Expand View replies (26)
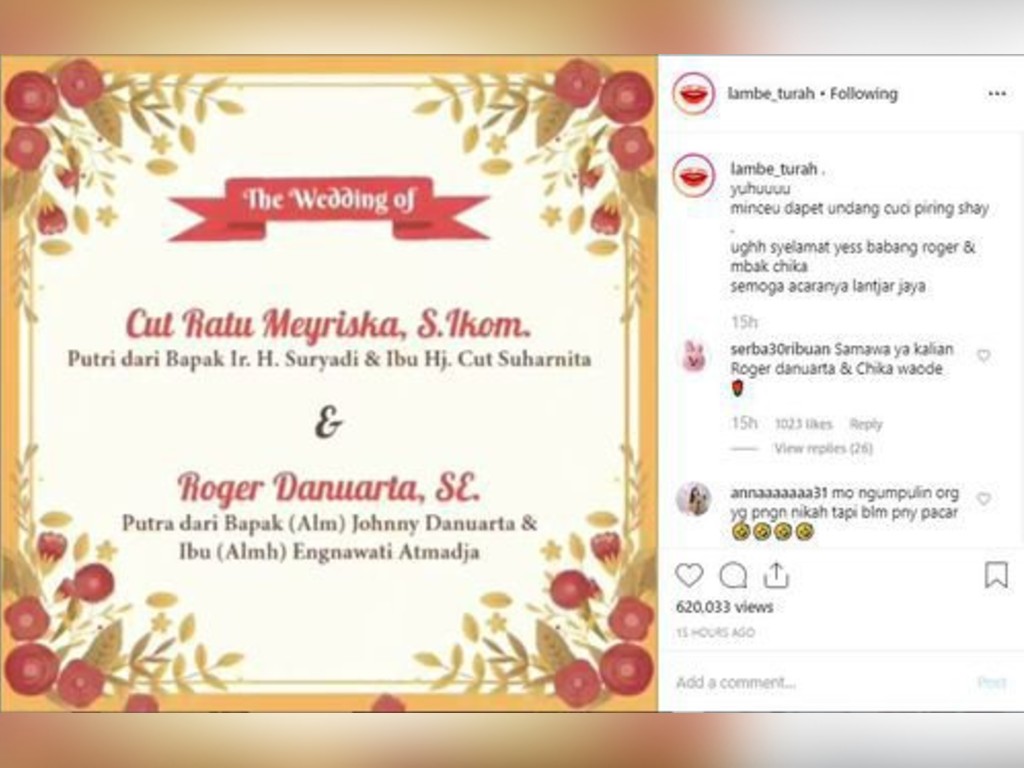The width and height of the screenshot is (1024, 768). (x=823, y=448)
